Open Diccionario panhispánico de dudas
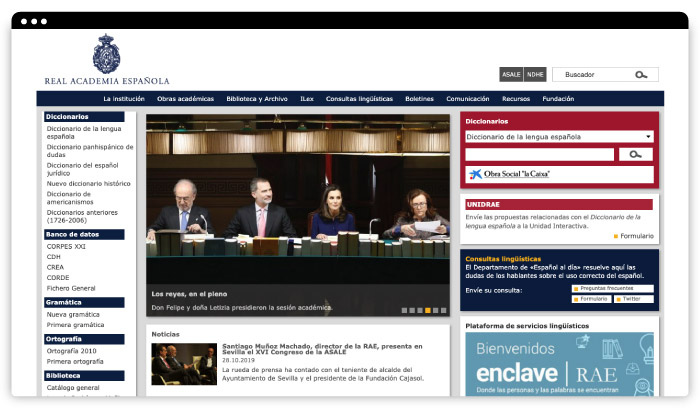700x408 pixels. (x=90, y=151)
